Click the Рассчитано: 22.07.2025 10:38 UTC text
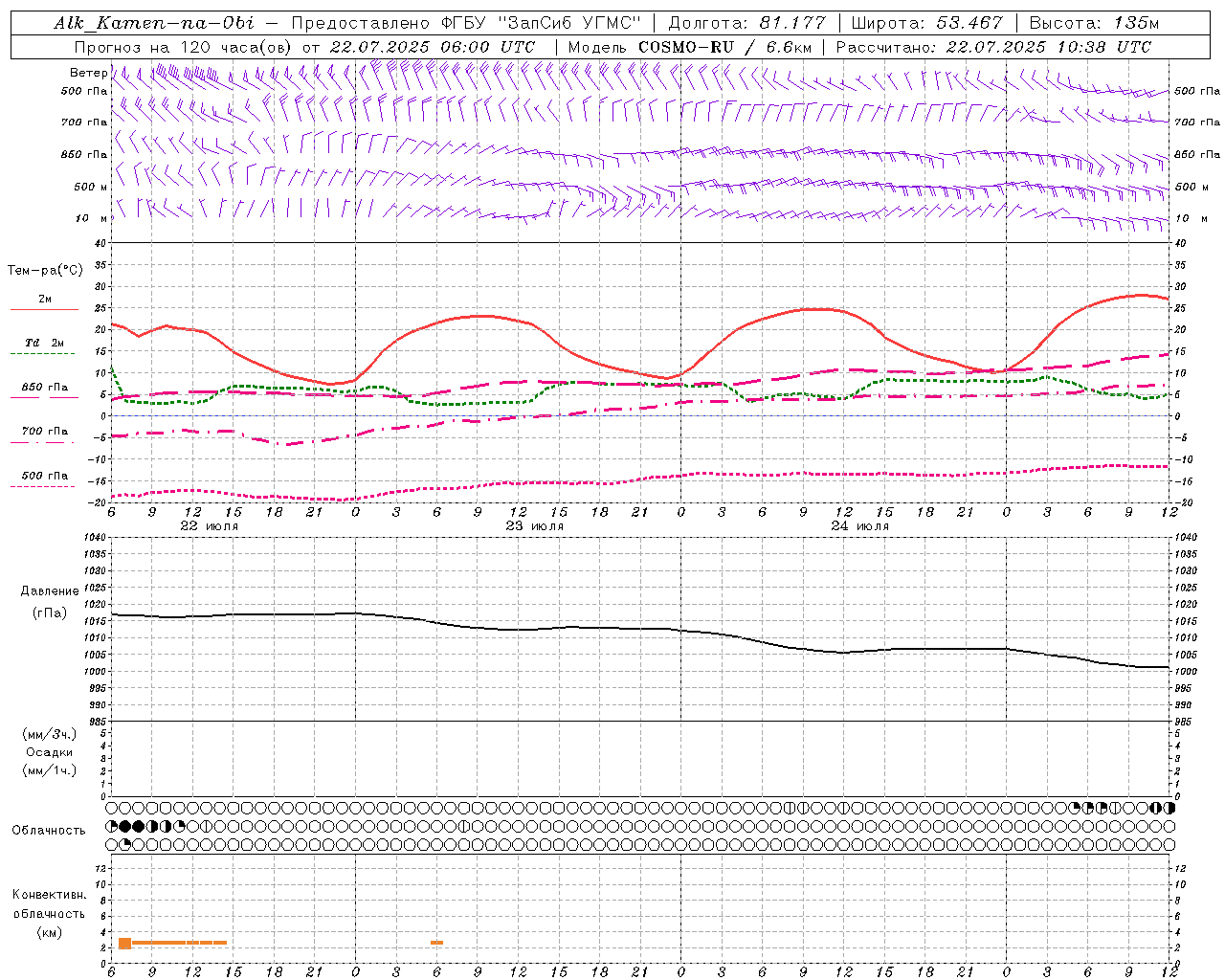 coord(993,47)
